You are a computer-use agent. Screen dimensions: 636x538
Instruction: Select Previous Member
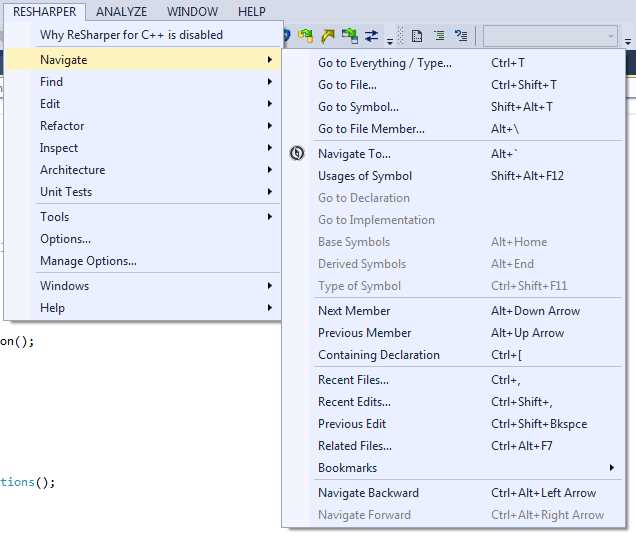click(454, 333)
